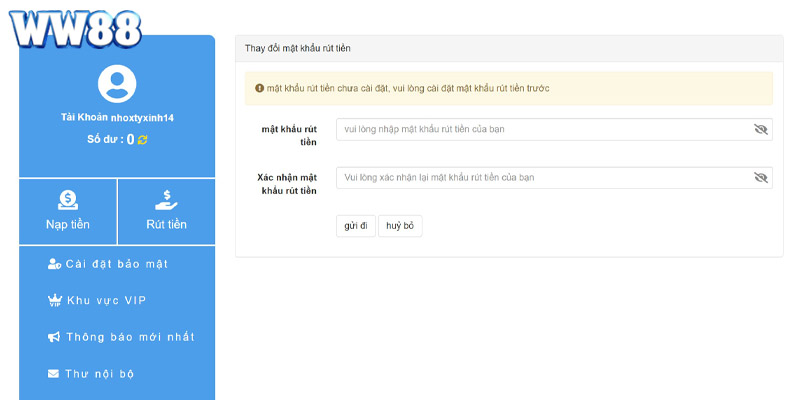Click the user avatar icon
The height and width of the screenshot is (400, 800).
pyautogui.click(x=117, y=84)
